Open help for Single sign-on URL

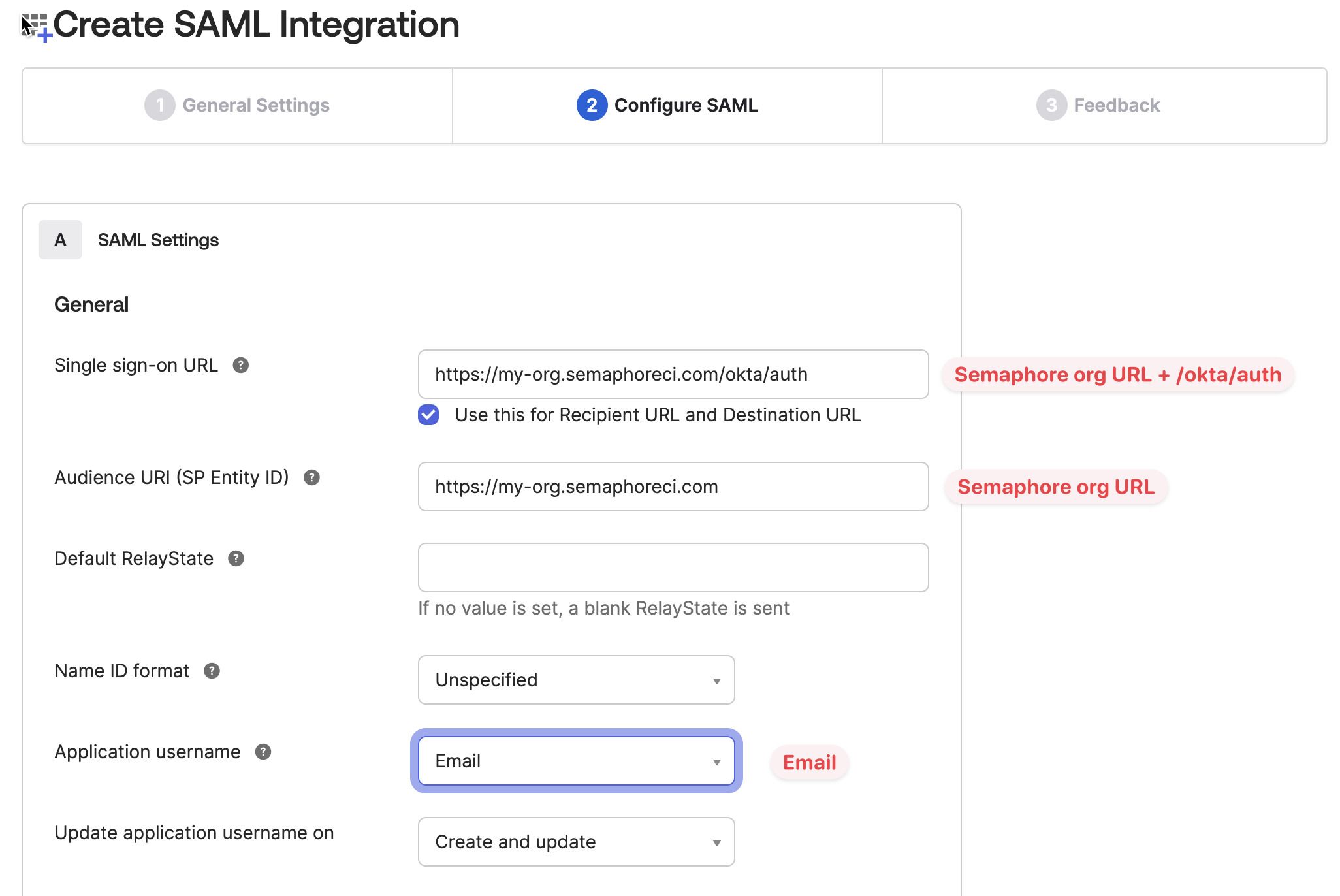241,365
